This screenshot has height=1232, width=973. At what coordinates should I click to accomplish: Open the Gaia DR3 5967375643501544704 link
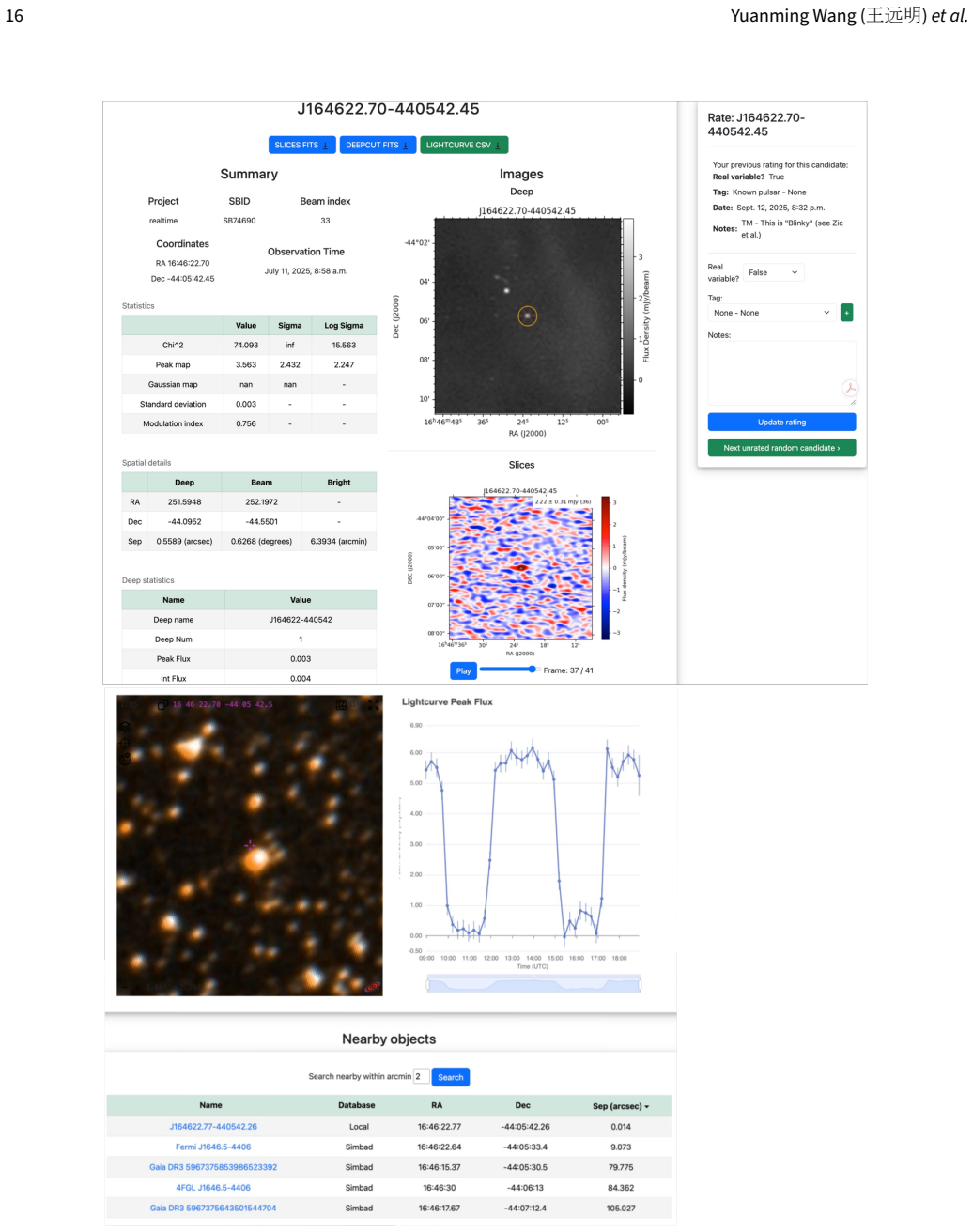click(213, 1209)
